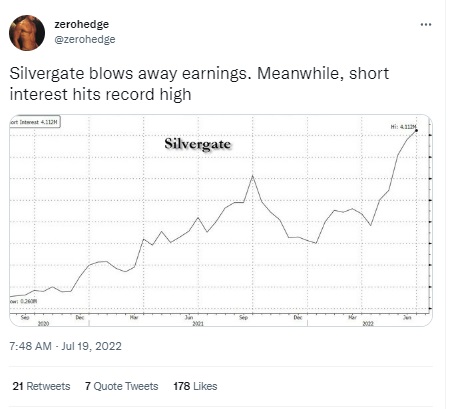Open zerohedge display name link
459x409 pixels.
click(x=82, y=24)
